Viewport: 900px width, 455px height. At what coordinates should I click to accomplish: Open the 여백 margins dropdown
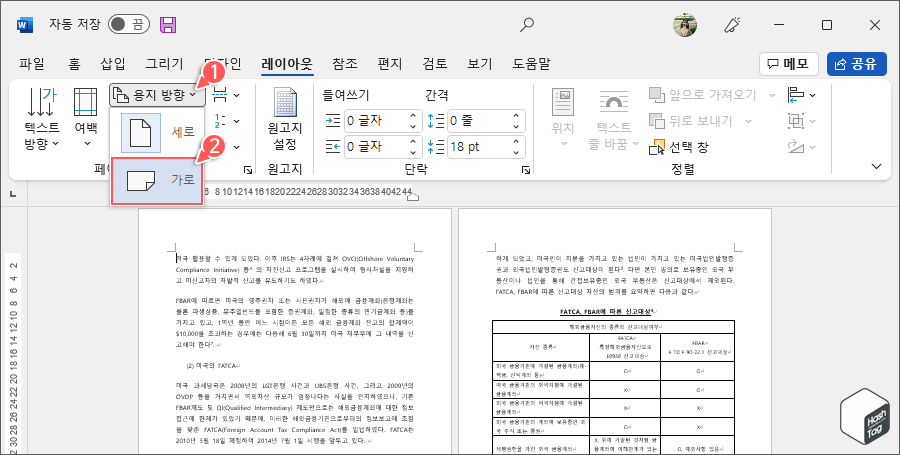86,118
